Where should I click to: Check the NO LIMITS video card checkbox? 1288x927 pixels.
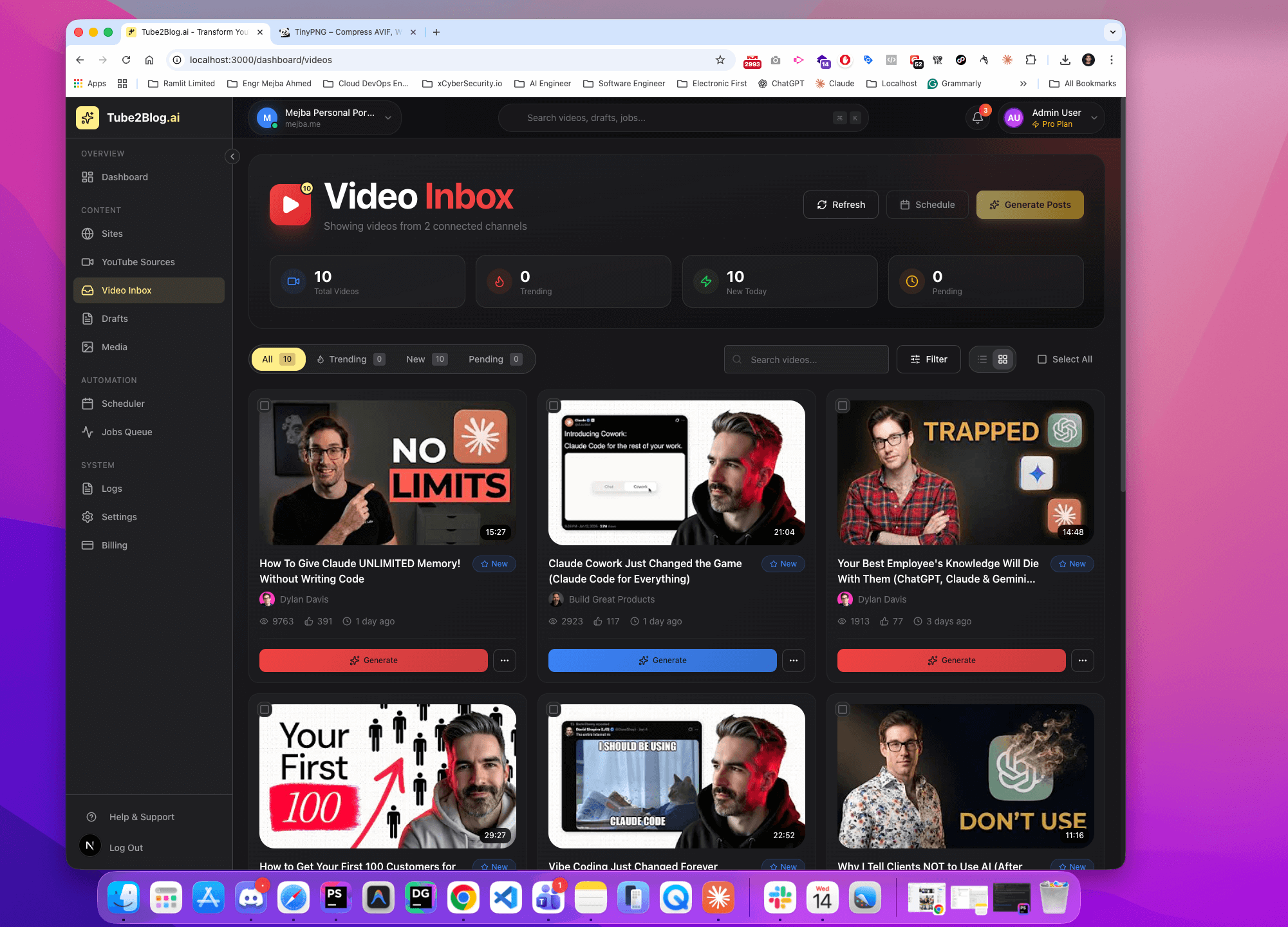[265, 406]
